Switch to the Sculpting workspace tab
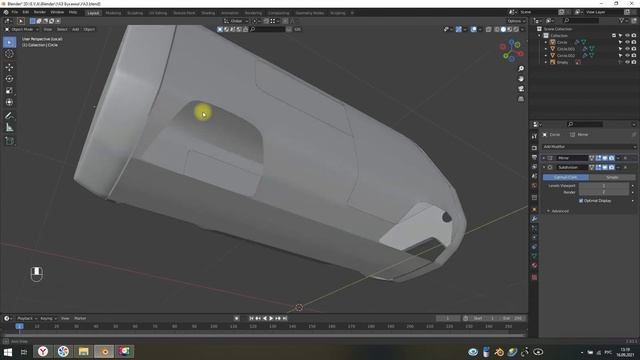The width and height of the screenshot is (640, 360). [x=135, y=13]
